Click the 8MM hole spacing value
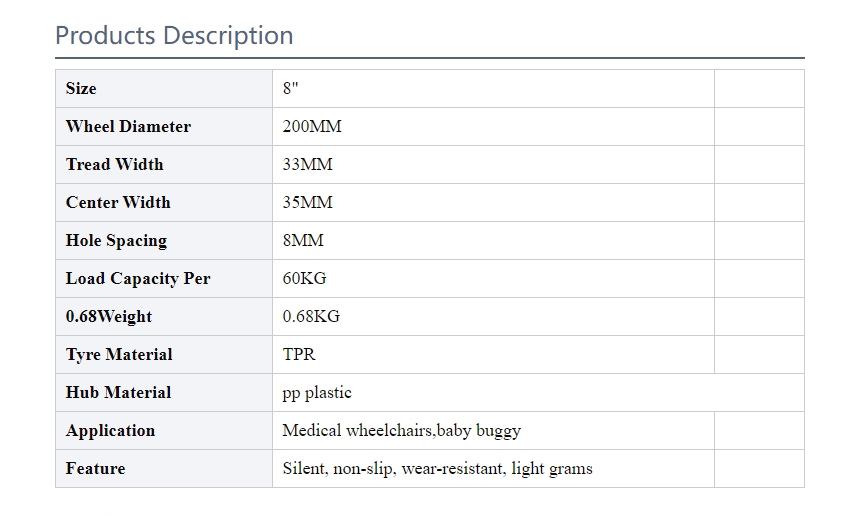The width and height of the screenshot is (857, 516). tap(303, 241)
